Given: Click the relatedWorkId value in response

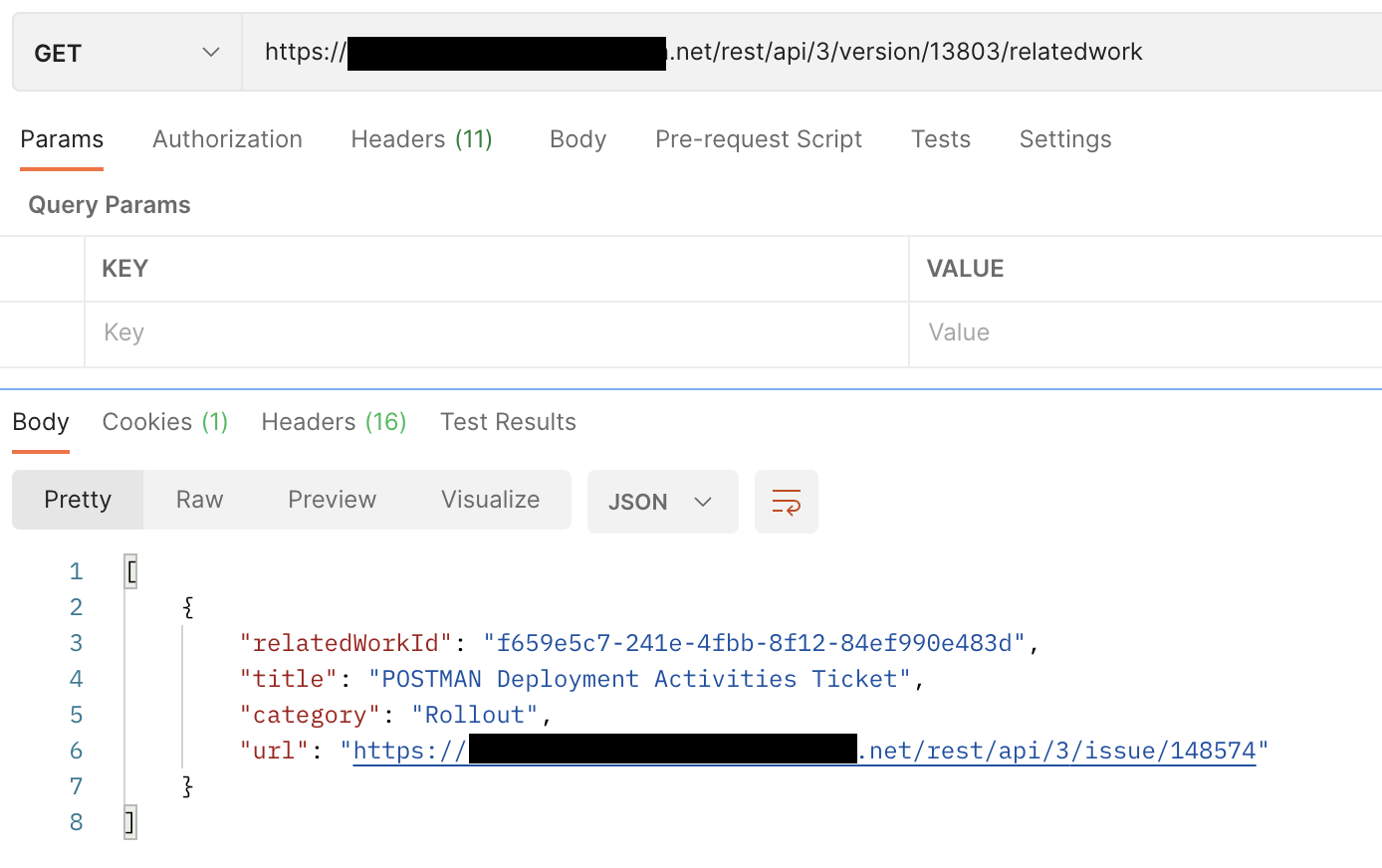Looking at the screenshot, I should coord(754,643).
